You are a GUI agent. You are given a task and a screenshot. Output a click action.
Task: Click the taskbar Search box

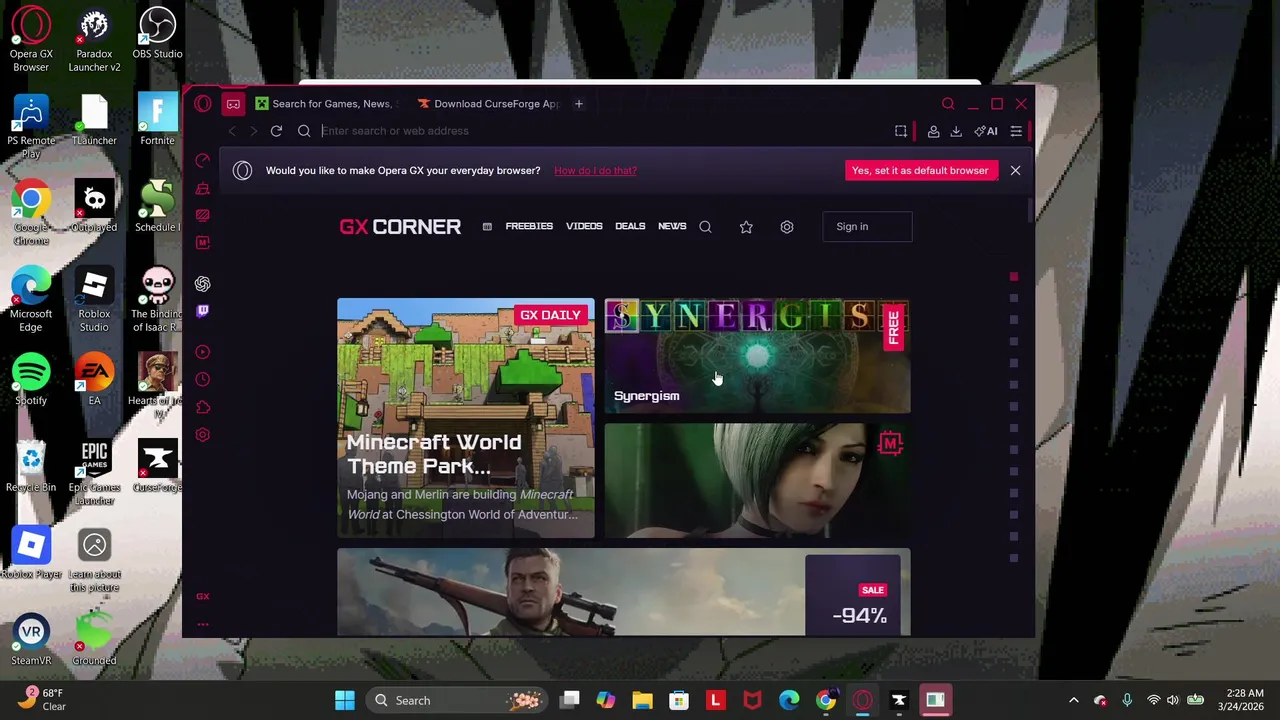tap(456, 700)
